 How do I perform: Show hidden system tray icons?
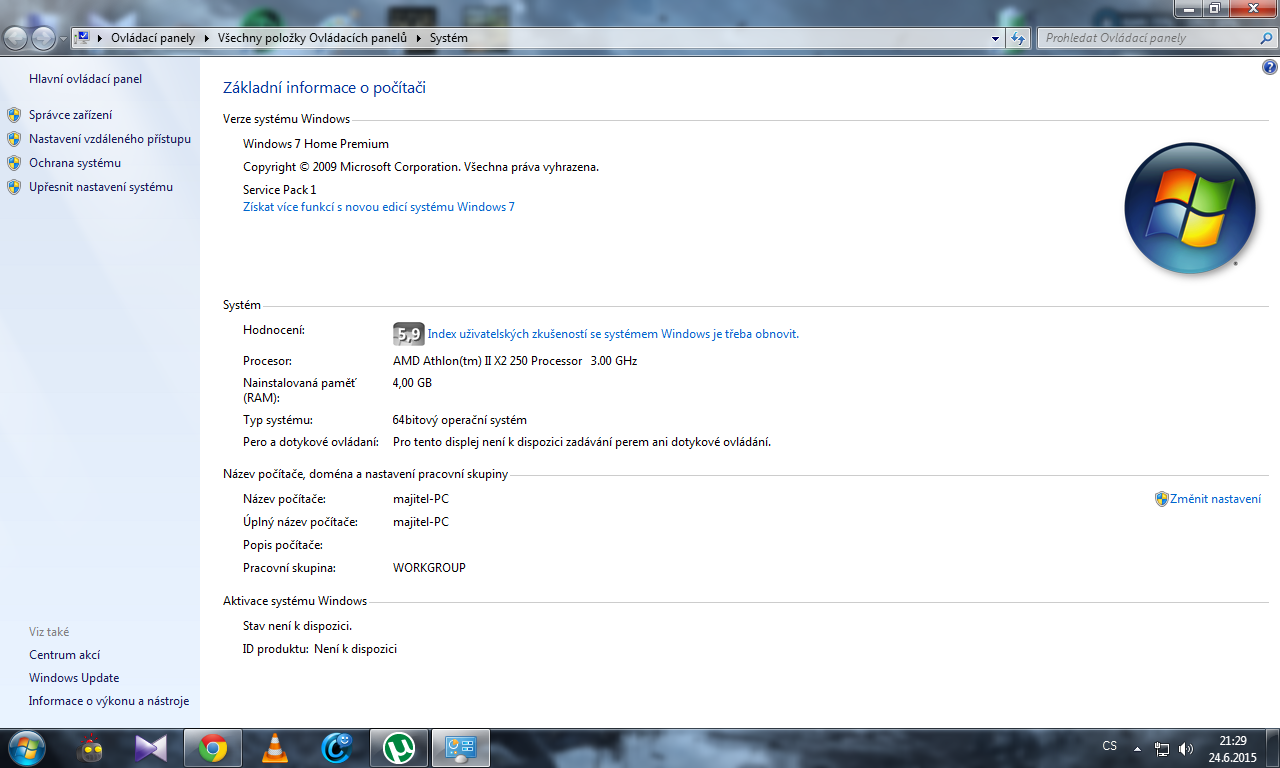1137,748
